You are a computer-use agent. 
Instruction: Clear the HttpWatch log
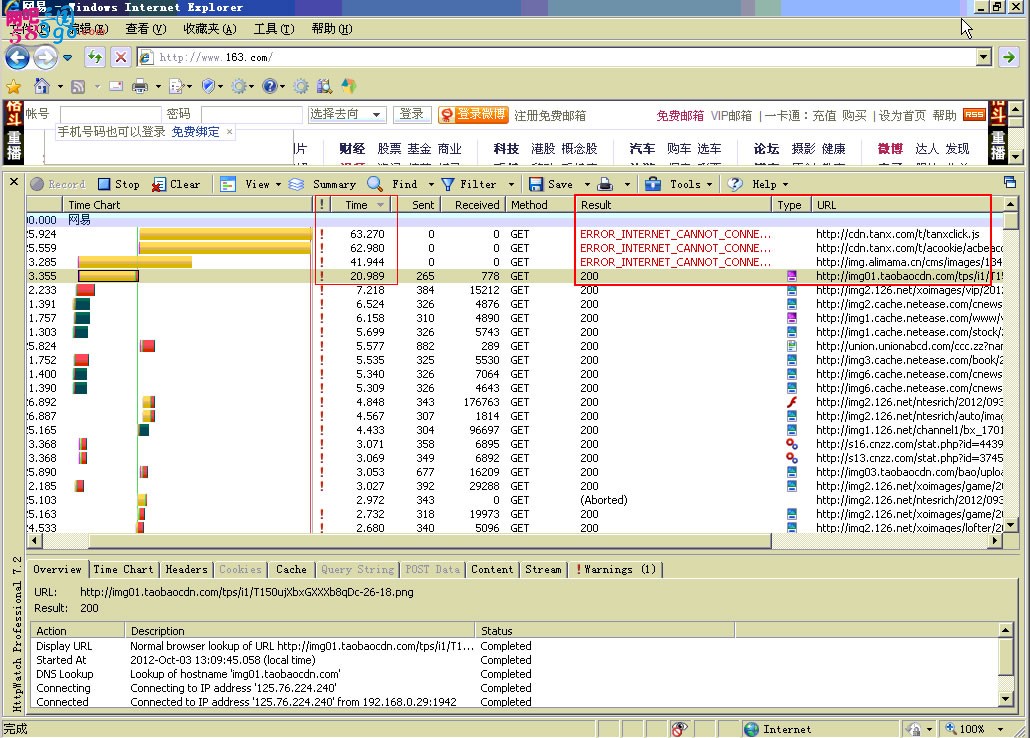(x=175, y=184)
